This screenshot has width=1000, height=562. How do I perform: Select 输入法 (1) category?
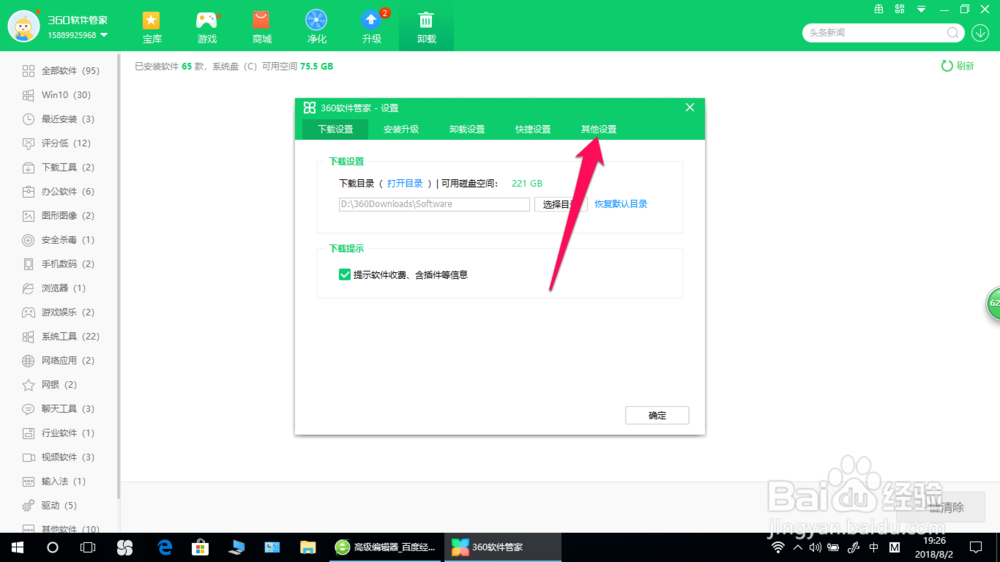tap(54, 482)
